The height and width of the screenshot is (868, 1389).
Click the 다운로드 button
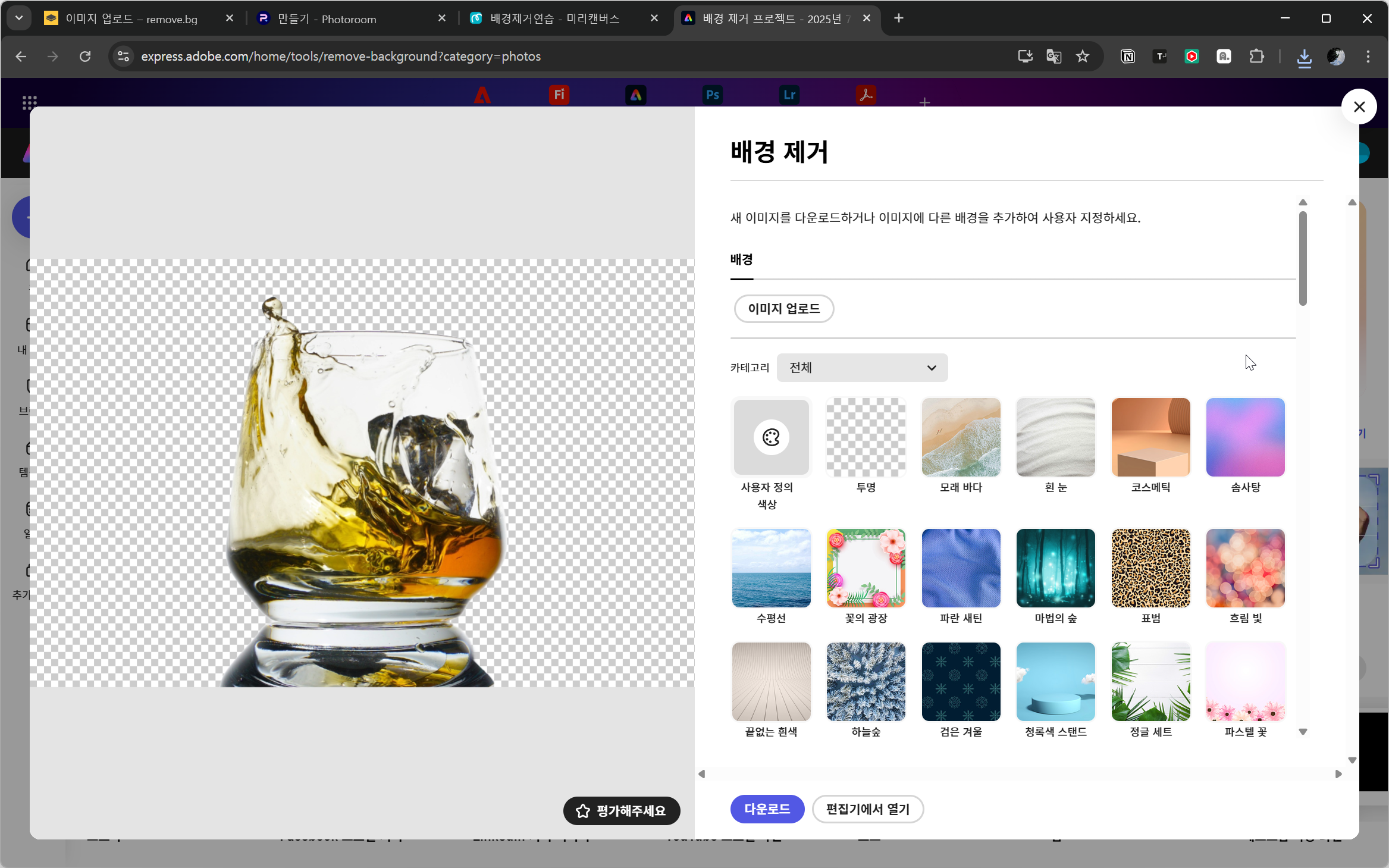click(767, 809)
